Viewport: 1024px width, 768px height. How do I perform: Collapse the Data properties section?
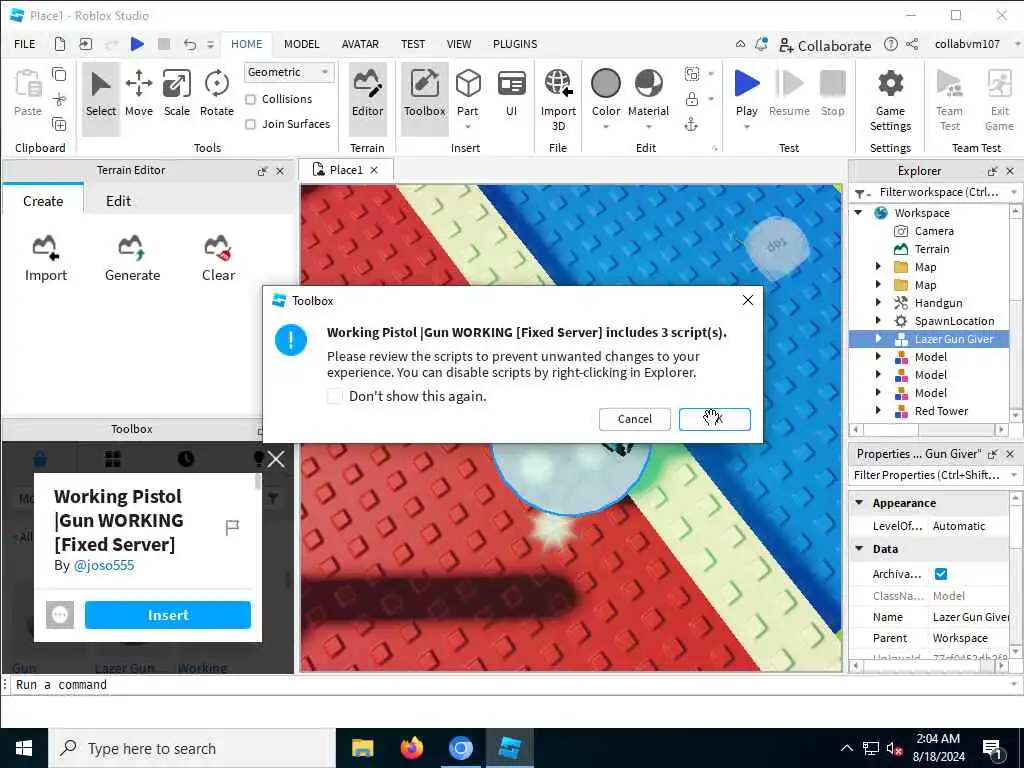(859, 549)
